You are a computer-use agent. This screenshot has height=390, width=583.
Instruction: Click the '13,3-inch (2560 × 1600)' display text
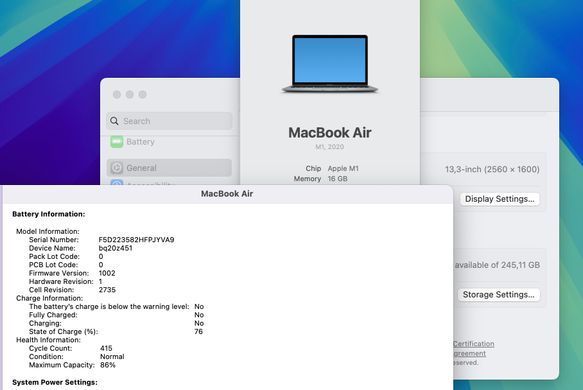coord(492,169)
